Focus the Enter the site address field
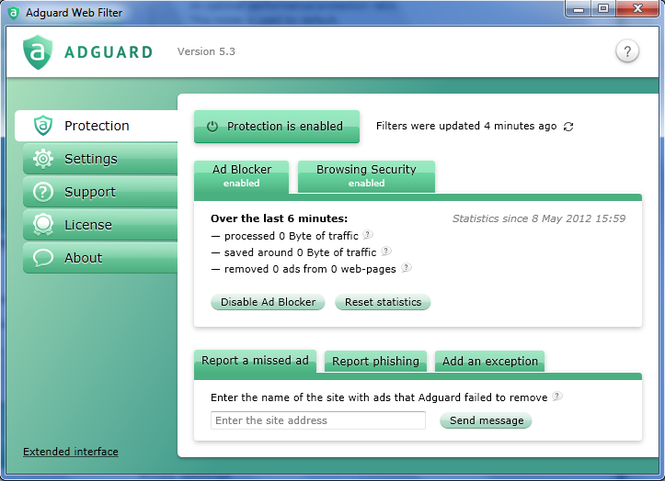This screenshot has width=665, height=481. 318,420
